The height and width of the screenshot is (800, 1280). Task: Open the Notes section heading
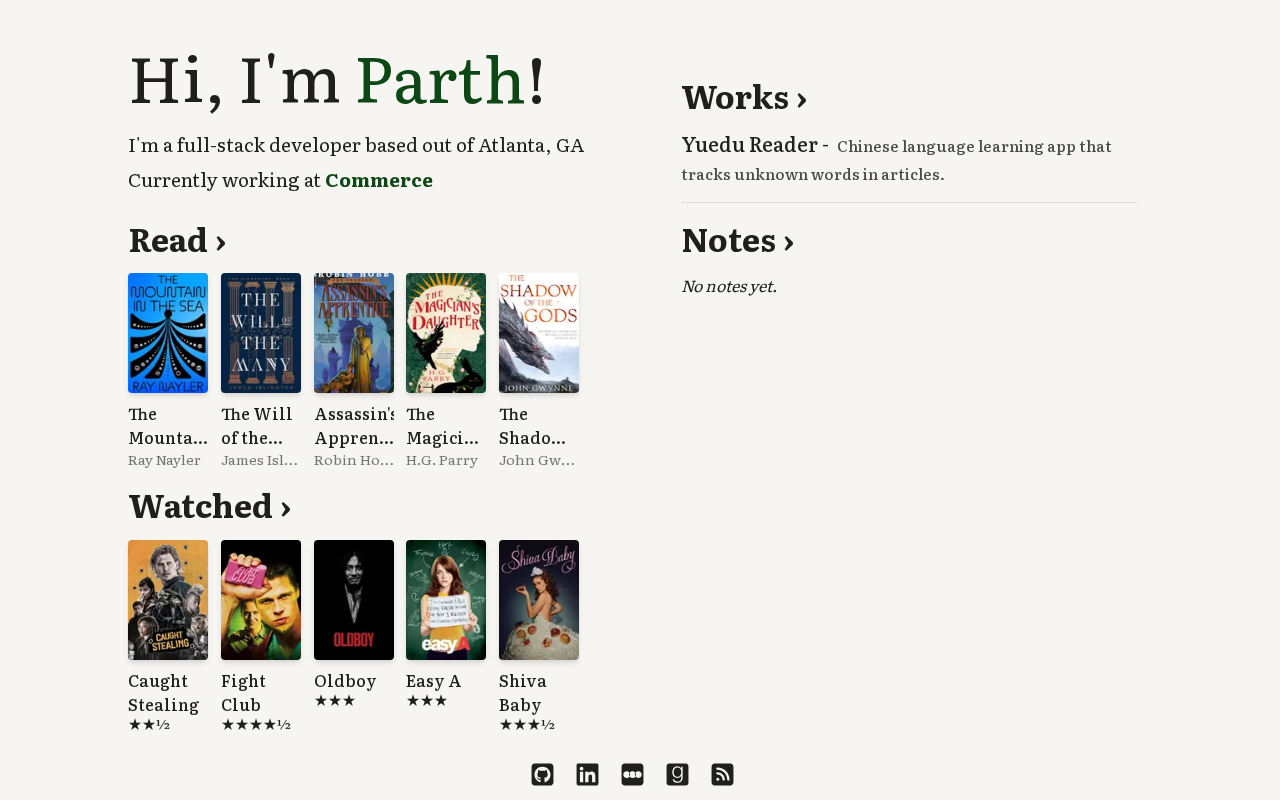[x=738, y=241]
